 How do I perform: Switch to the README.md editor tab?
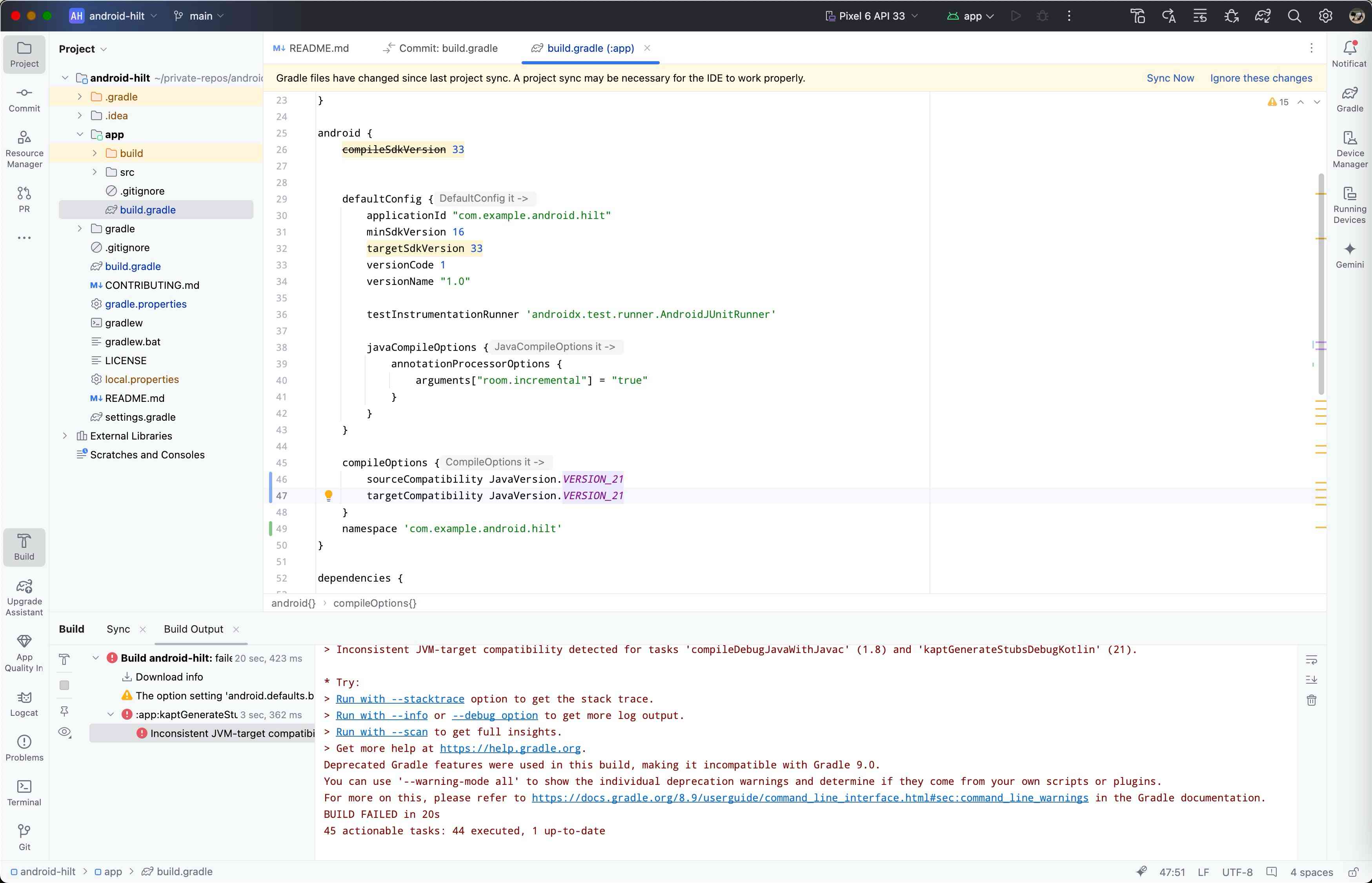pos(311,48)
